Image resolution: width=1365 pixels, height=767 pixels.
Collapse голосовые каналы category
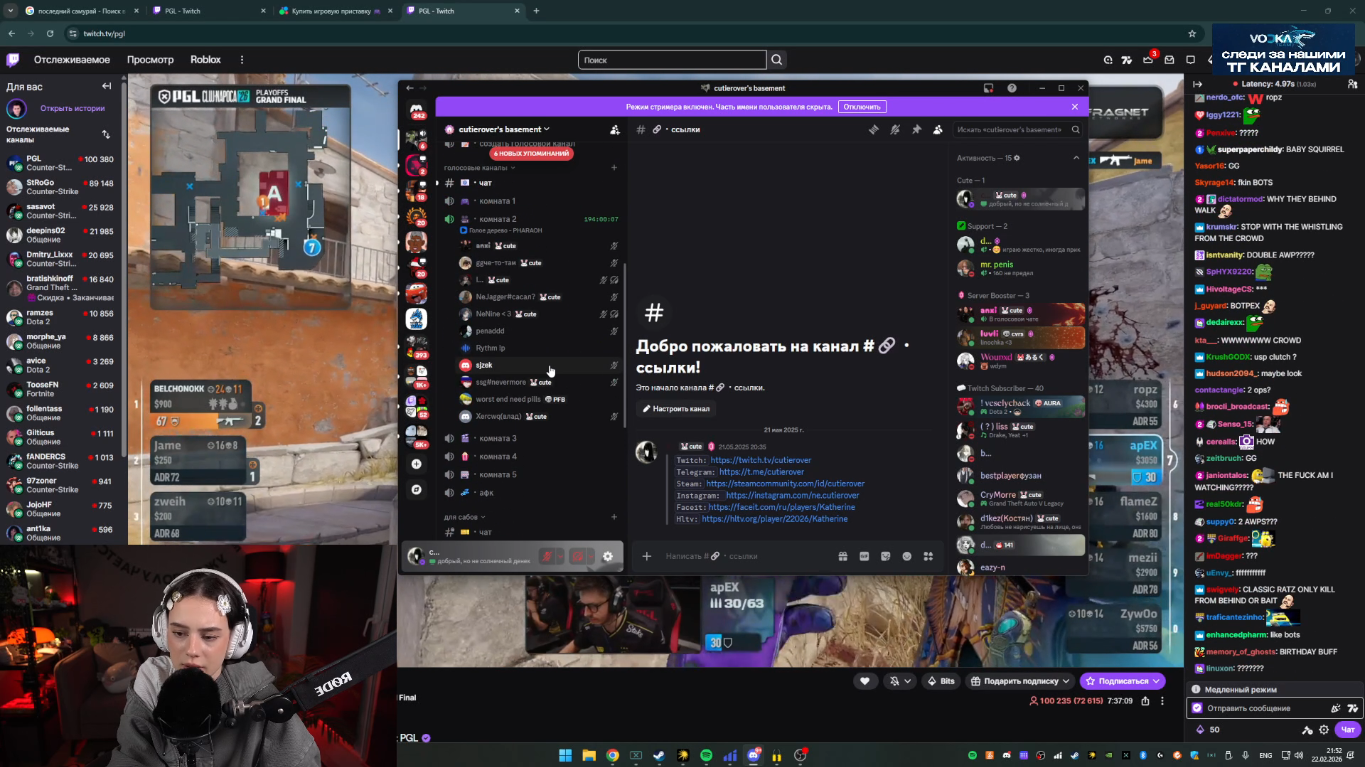pyautogui.click(x=479, y=167)
